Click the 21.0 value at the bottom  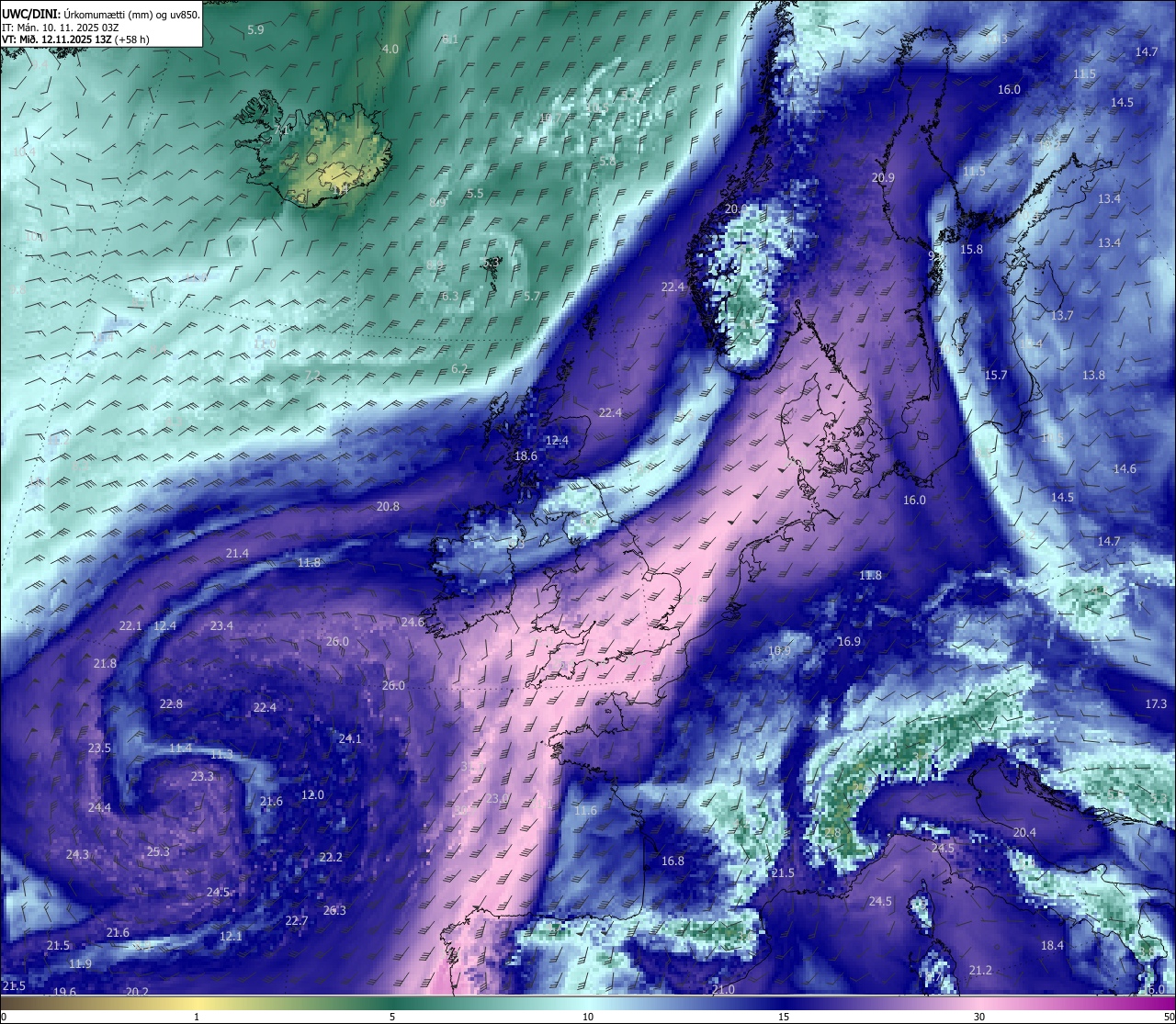[723, 990]
